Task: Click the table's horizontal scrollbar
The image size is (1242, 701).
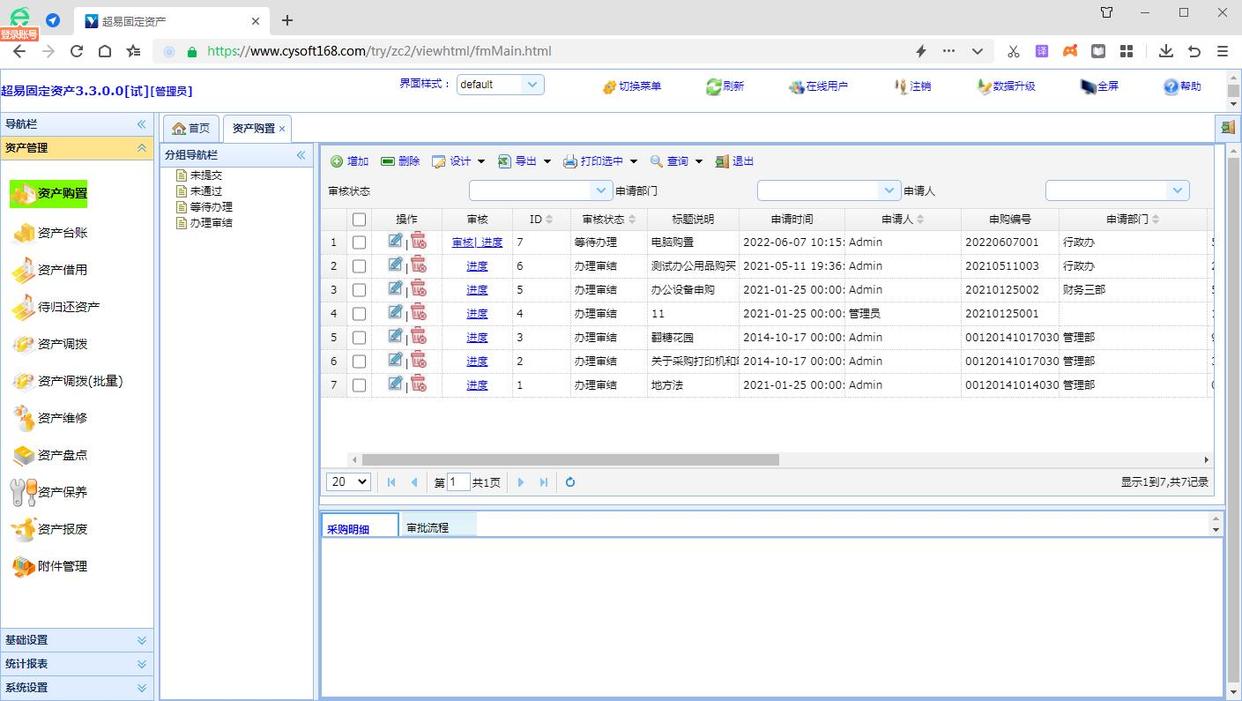Action: 570,460
